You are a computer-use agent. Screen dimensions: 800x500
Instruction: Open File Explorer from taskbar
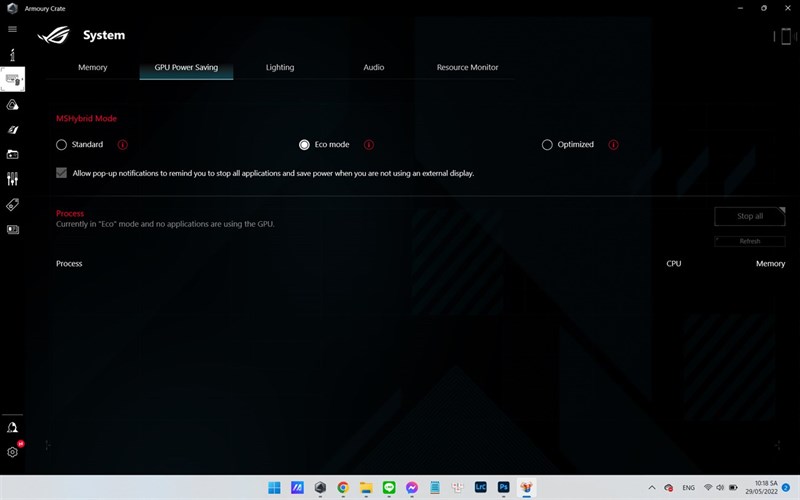point(366,488)
